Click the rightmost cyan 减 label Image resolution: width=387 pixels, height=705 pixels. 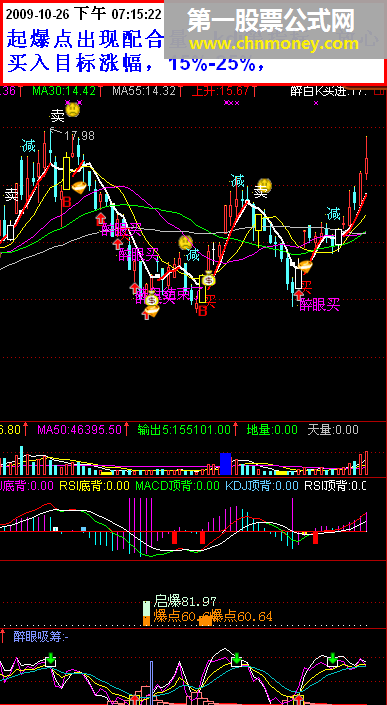pos(334,214)
